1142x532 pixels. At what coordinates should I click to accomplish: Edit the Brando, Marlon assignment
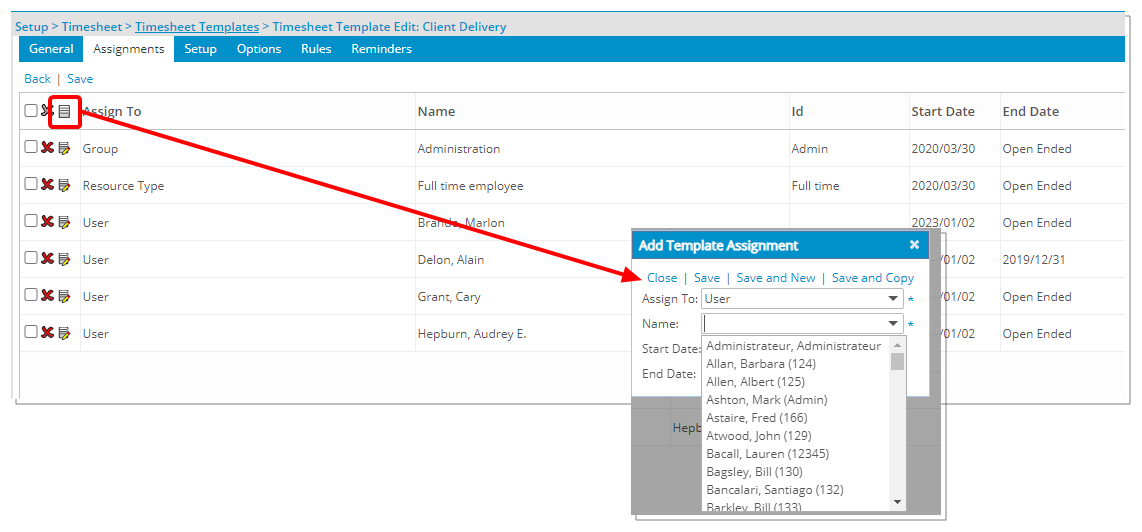coord(64,222)
